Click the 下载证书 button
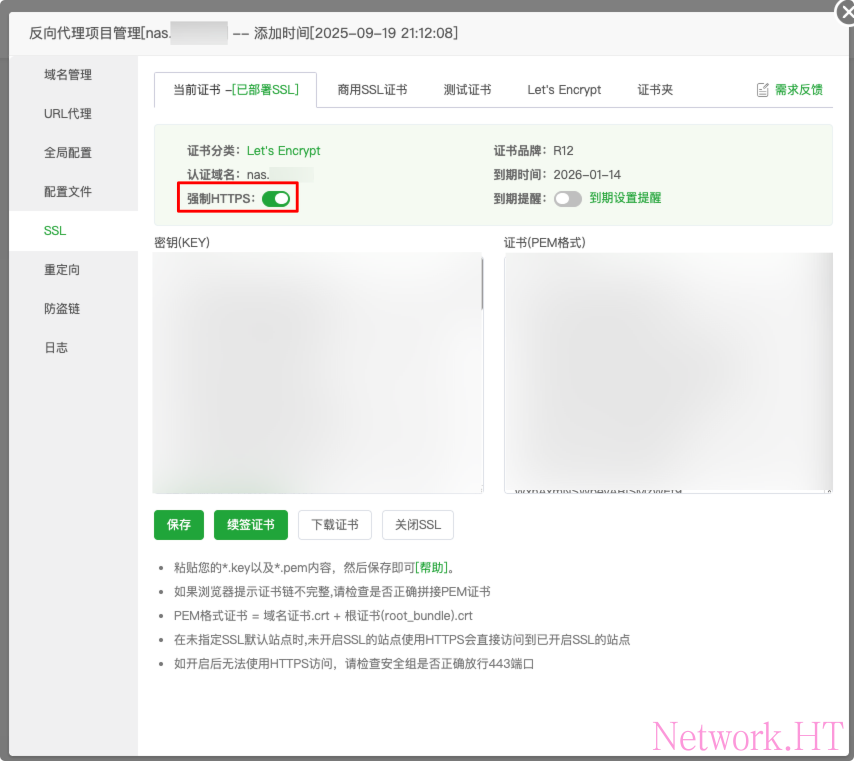 pyautogui.click(x=335, y=525)
